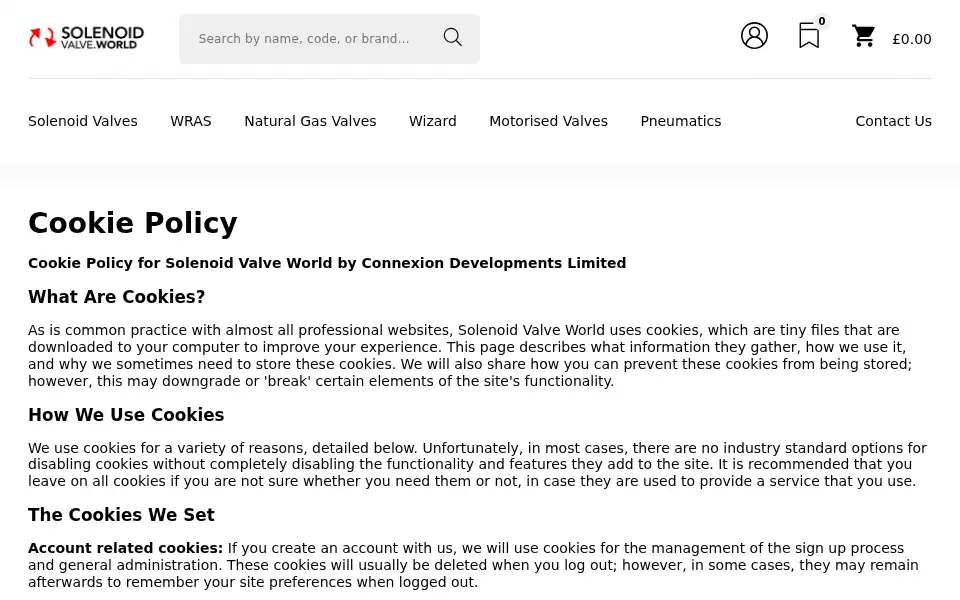Open the Pneumatics menu item
960x600 pixels.
pyautogui.click(x=681, y=121)
